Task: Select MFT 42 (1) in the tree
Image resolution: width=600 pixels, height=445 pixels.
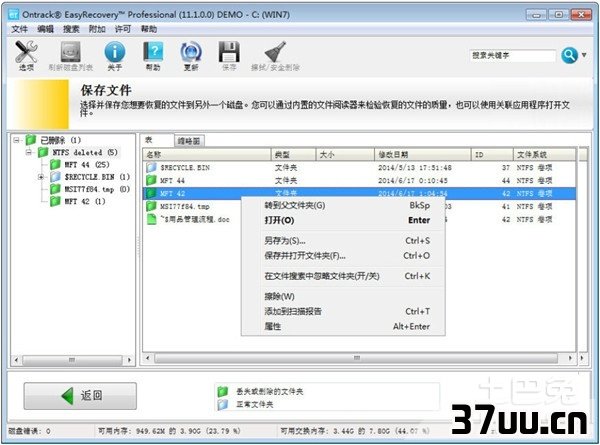Action: (85, 201)
